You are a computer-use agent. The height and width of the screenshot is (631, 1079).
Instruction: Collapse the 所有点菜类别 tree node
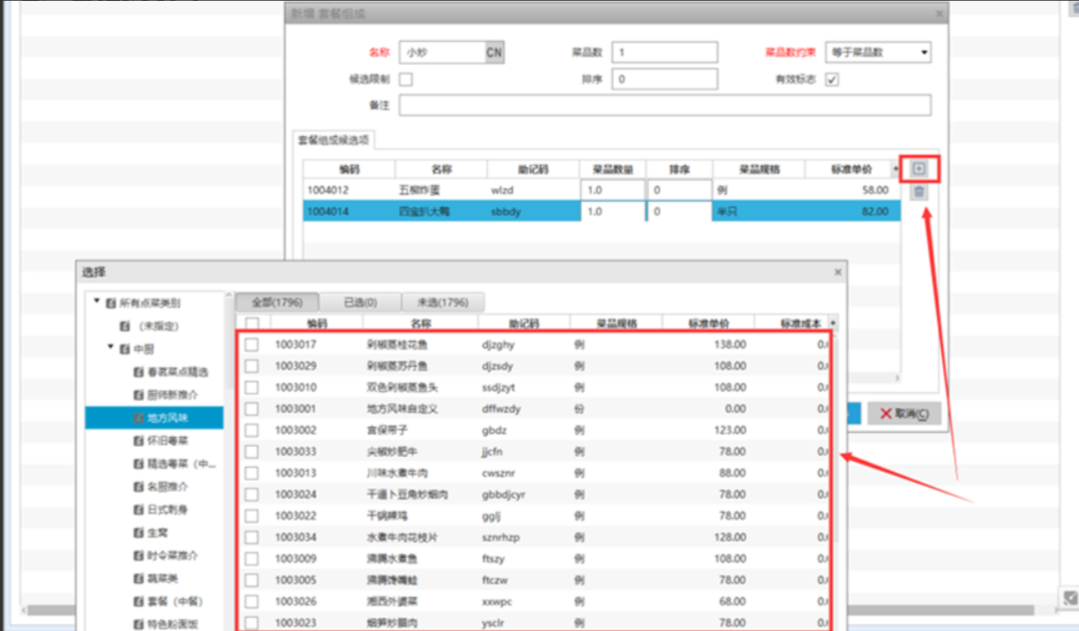tap(97, 302)
